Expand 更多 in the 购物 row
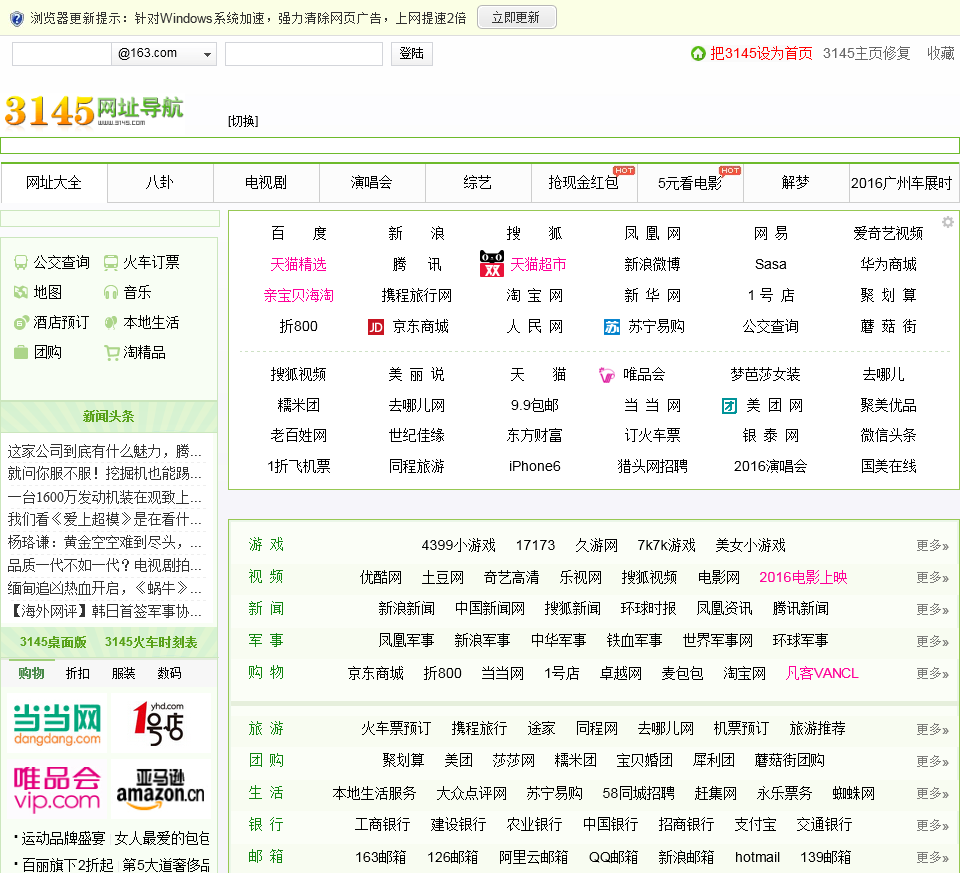Viewport: 960px width, 873px height. pyautogui.click(x=932, y=673)
